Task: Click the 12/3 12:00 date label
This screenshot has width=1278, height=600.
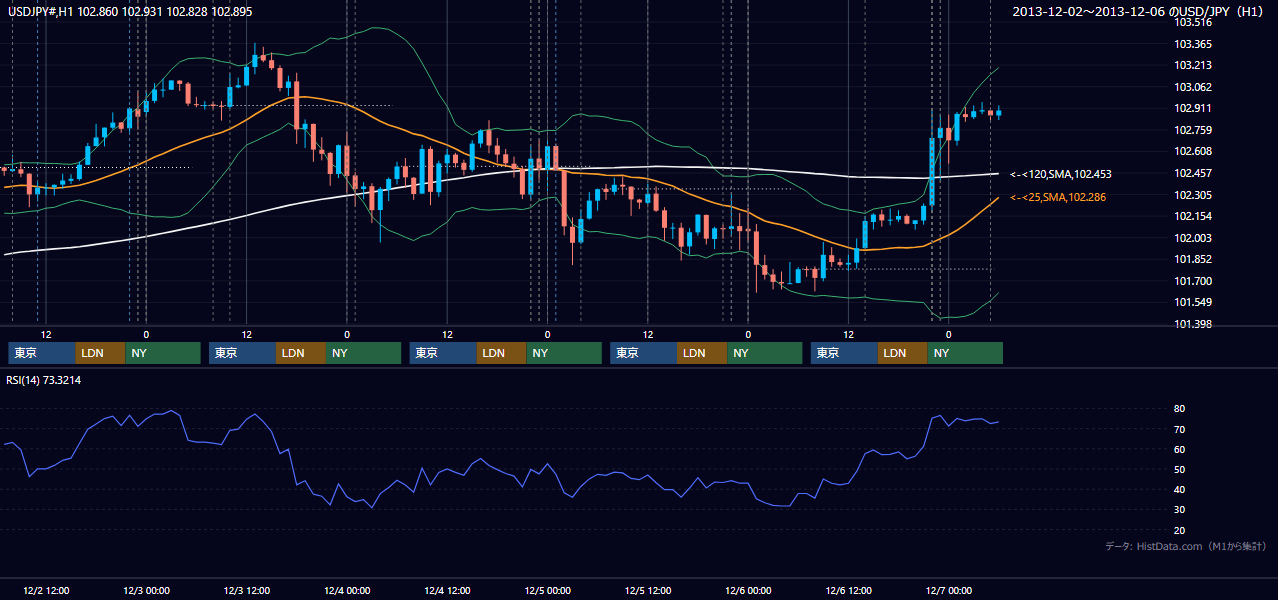Action: (246, 591)
